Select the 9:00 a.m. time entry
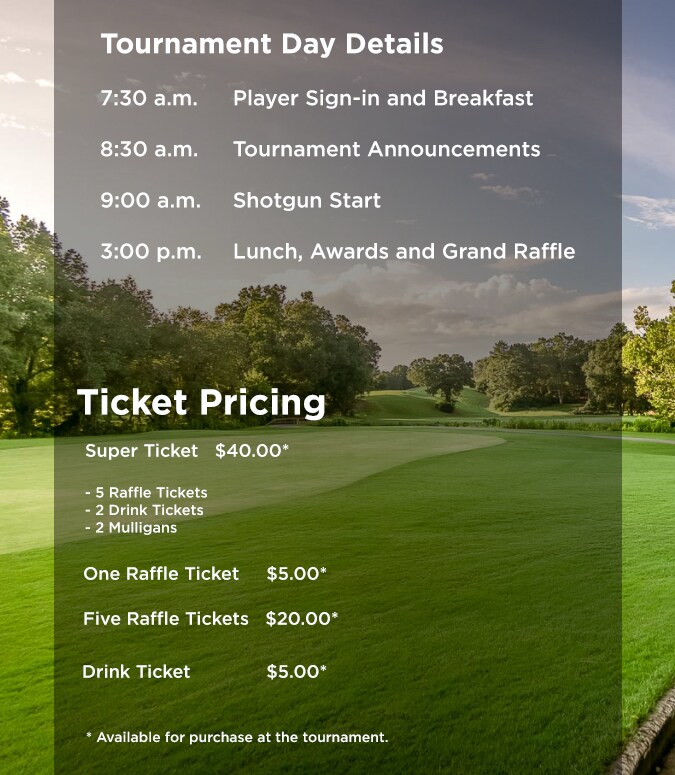This screenshot has width=675, height=775. 150,201
